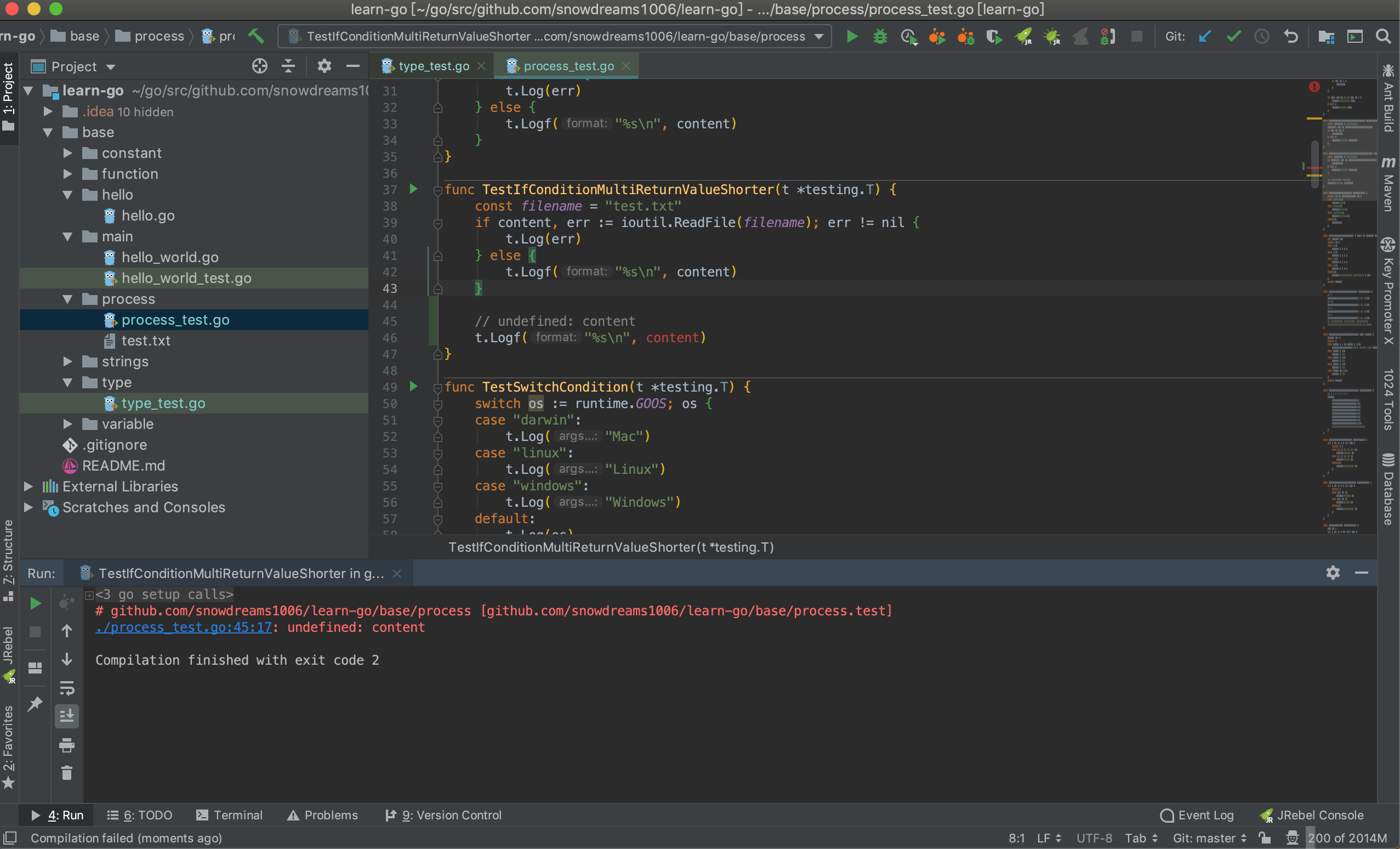1400x849 pixels.
Task: Run TestSwitchCondition via gutter arrow
Action: coord(414,387)
